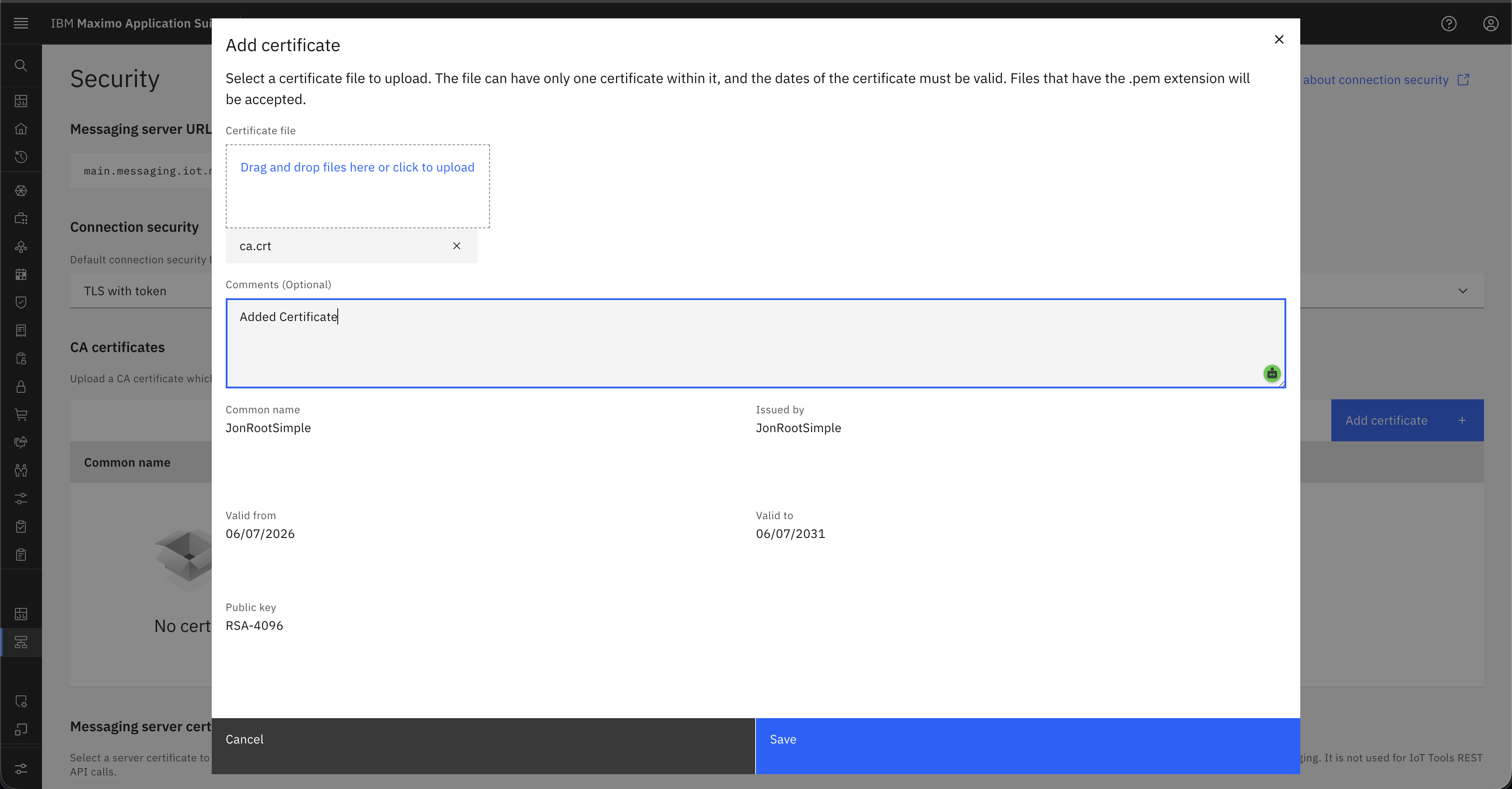The image size is (1512, 789).
Task: Click Cancel in the dialog
Action: coord(483,746)
